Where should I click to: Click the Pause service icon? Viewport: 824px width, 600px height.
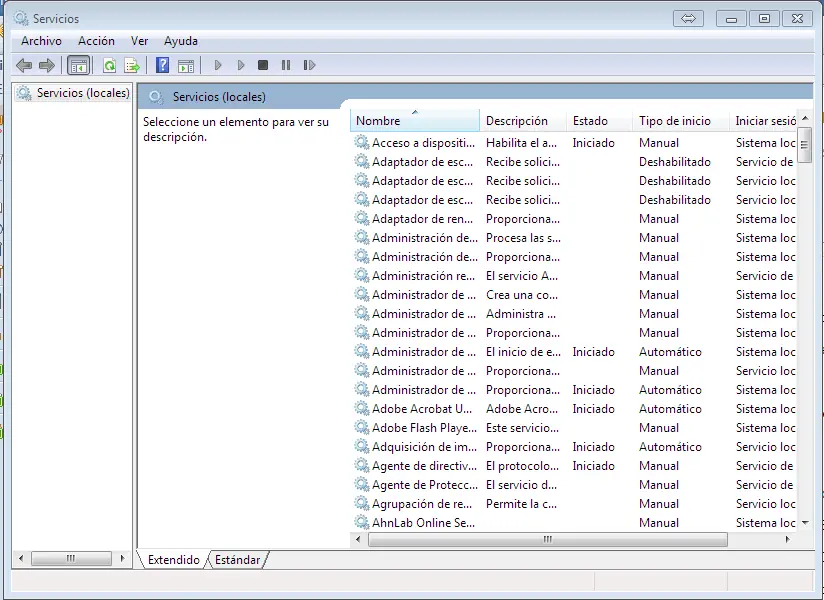286,65
